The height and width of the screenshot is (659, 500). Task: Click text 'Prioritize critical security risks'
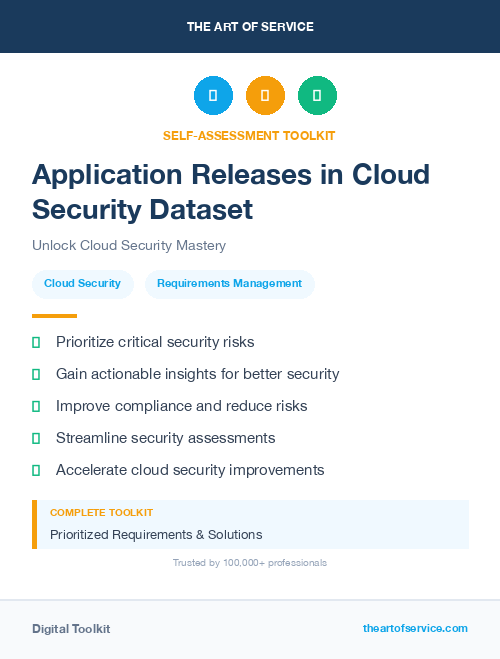tap(155, 342)
